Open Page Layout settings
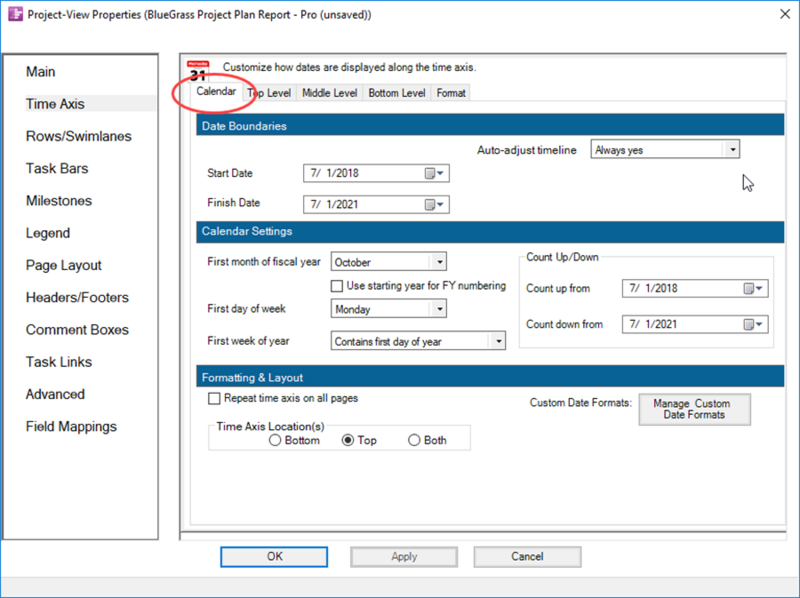Viewport: 800px width, 598px height. [x=64, y=265]
